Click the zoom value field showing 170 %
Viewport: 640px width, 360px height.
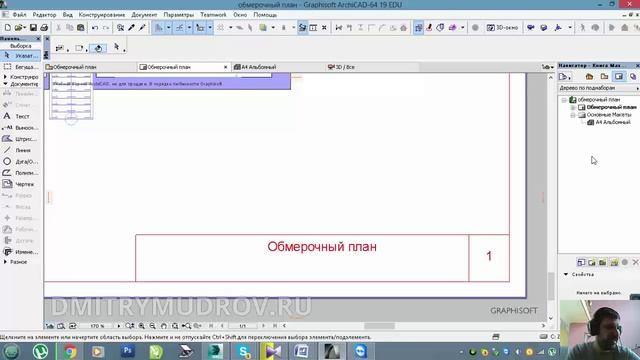pyautogui.click(x=98, y=326)
